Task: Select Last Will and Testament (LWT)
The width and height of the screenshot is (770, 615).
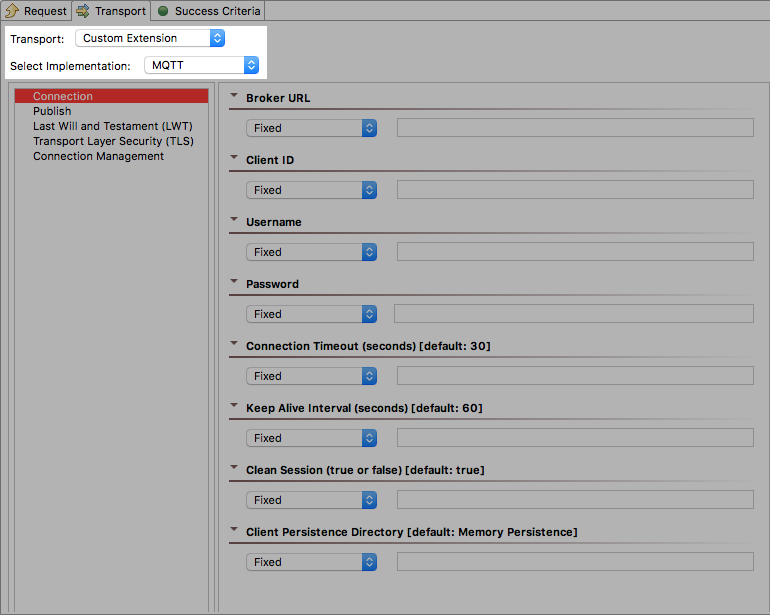Action: [x=111, y=126]
